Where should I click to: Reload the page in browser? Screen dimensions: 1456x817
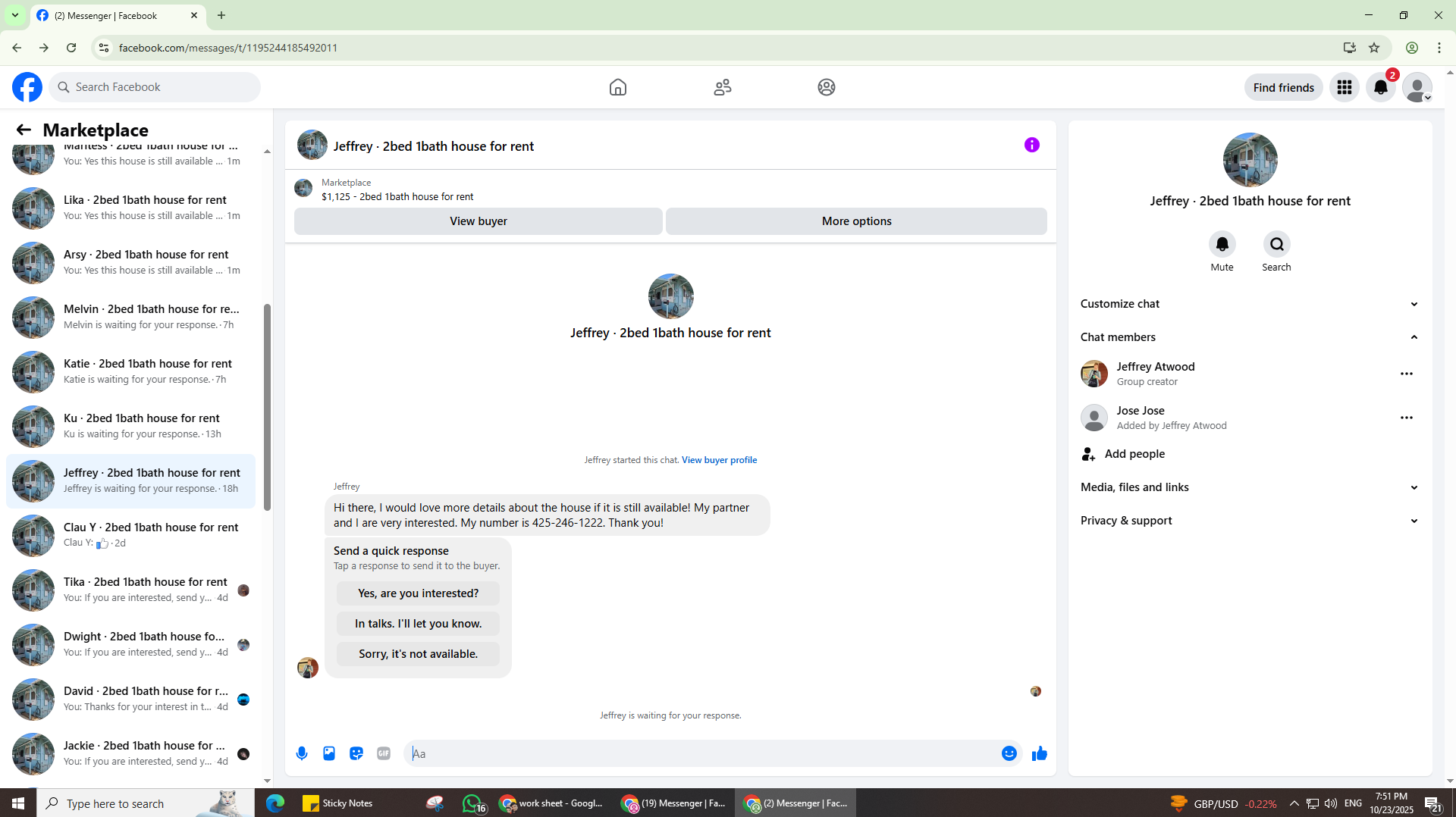click(x=71, y=48)
